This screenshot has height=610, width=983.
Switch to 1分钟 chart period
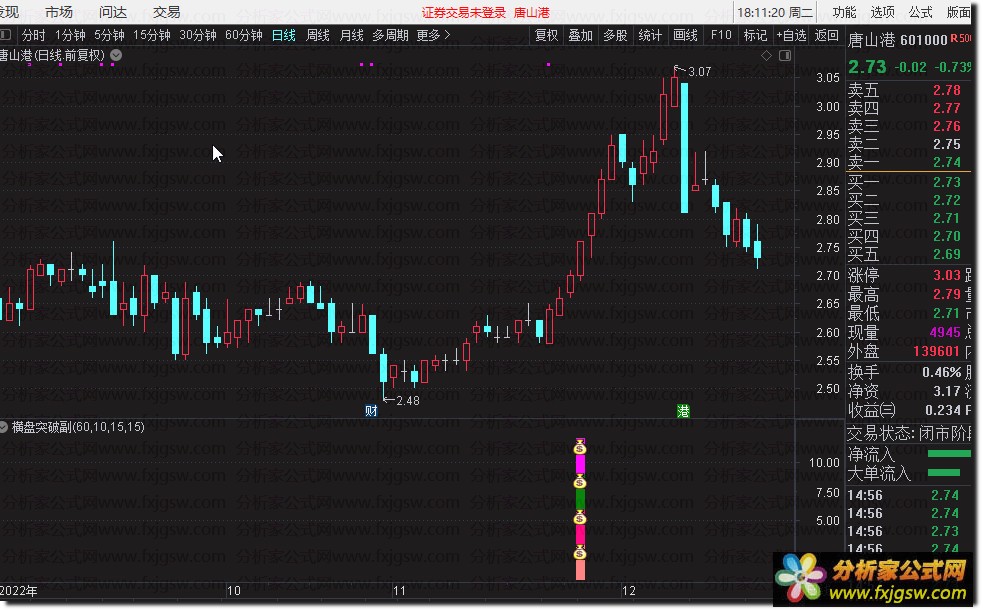click(x=70, y=35)
